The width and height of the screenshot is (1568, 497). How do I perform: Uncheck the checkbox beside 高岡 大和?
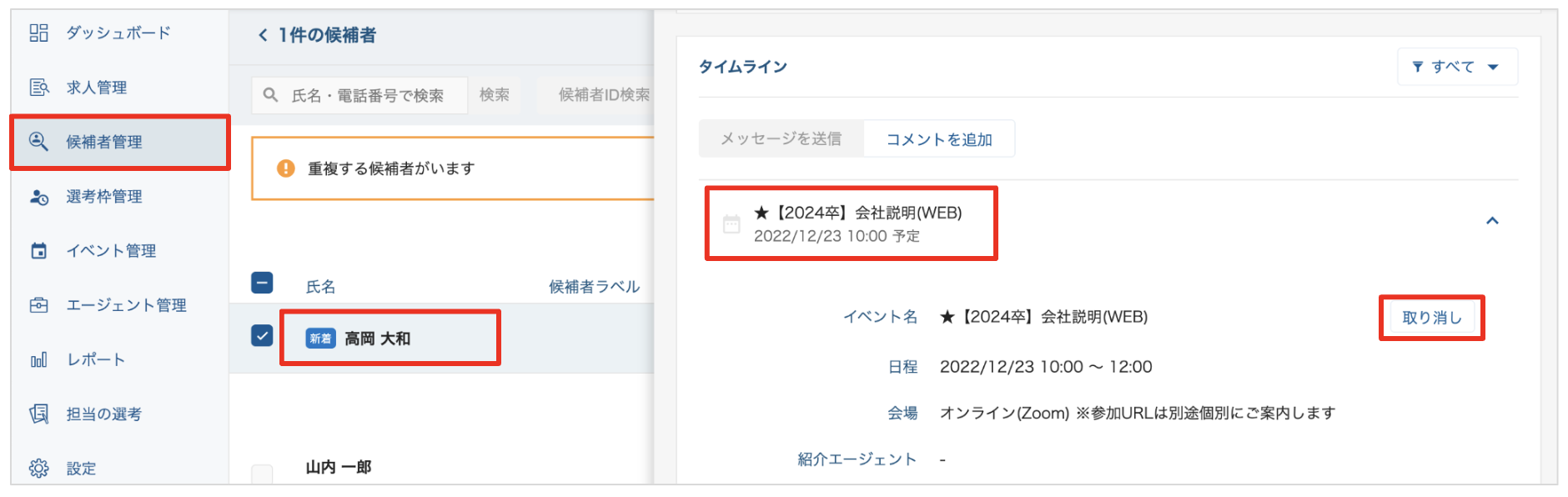(x=262, y=336)
